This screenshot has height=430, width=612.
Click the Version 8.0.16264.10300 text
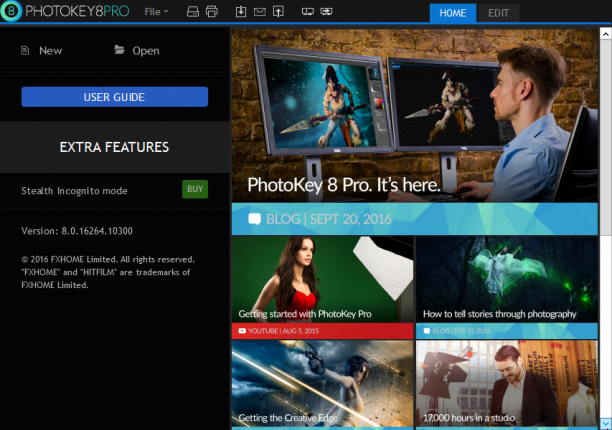tap(77, 231)
